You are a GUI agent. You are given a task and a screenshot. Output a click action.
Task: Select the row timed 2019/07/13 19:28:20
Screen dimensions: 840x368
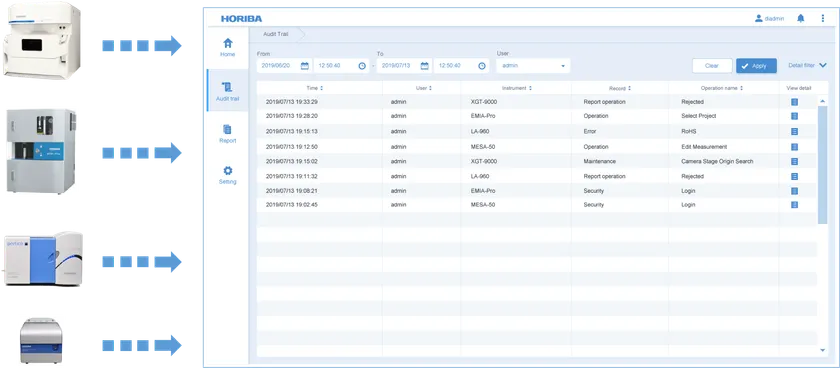[537, 116]
